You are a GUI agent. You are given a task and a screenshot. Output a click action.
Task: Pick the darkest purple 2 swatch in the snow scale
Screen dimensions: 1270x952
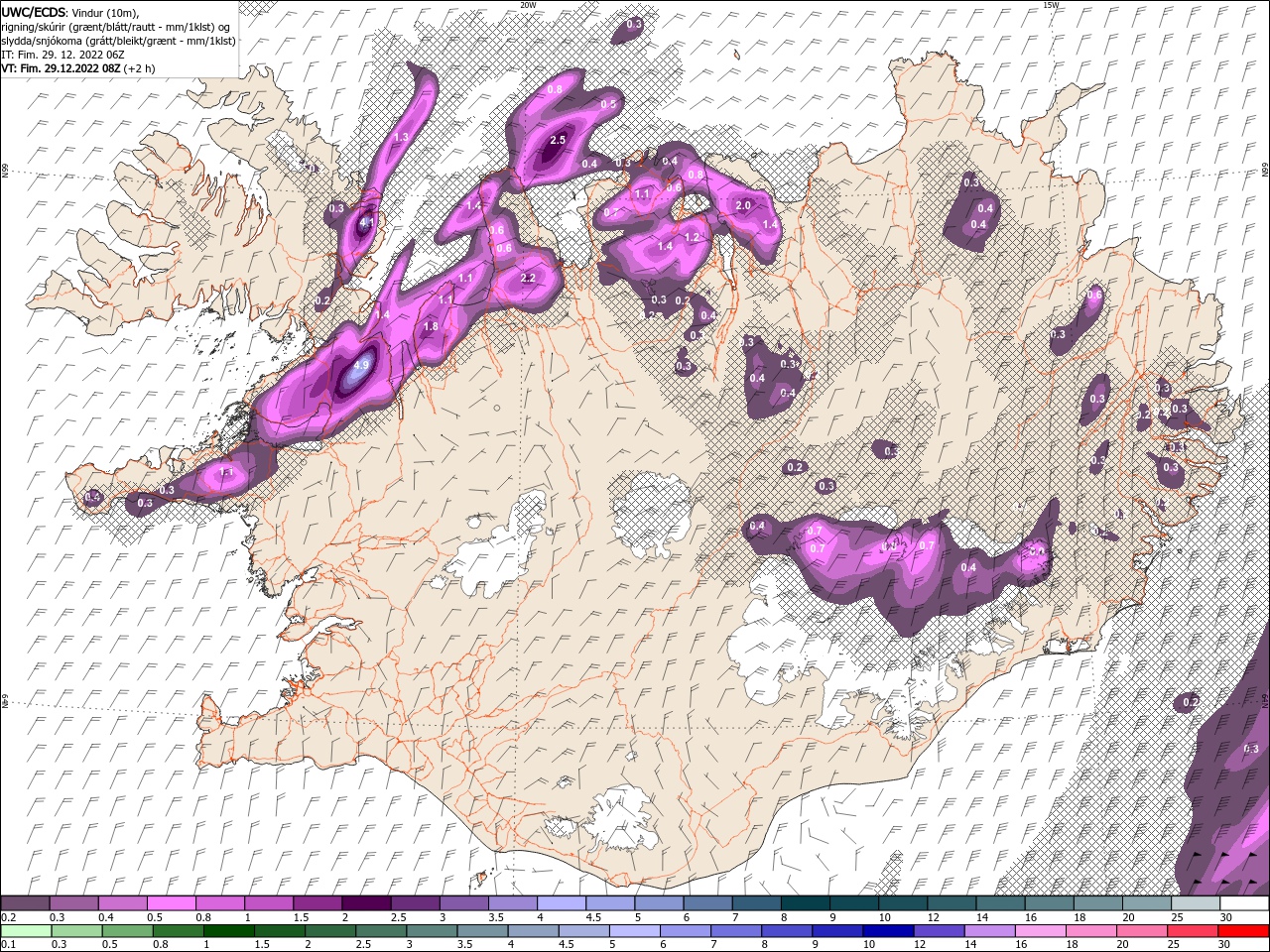tap(366, 903)
